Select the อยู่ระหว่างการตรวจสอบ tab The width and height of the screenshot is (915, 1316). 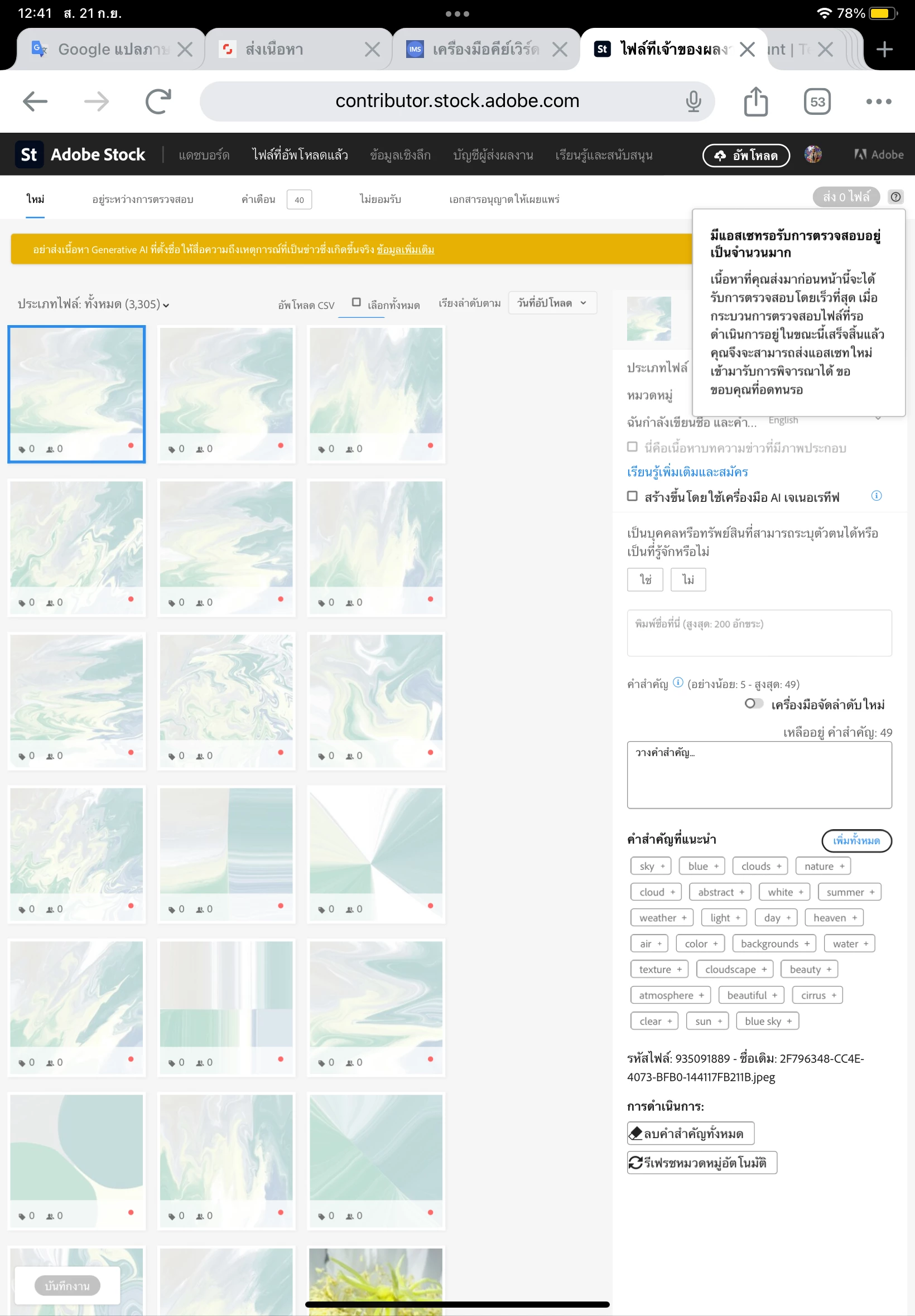tap(143, 200)
